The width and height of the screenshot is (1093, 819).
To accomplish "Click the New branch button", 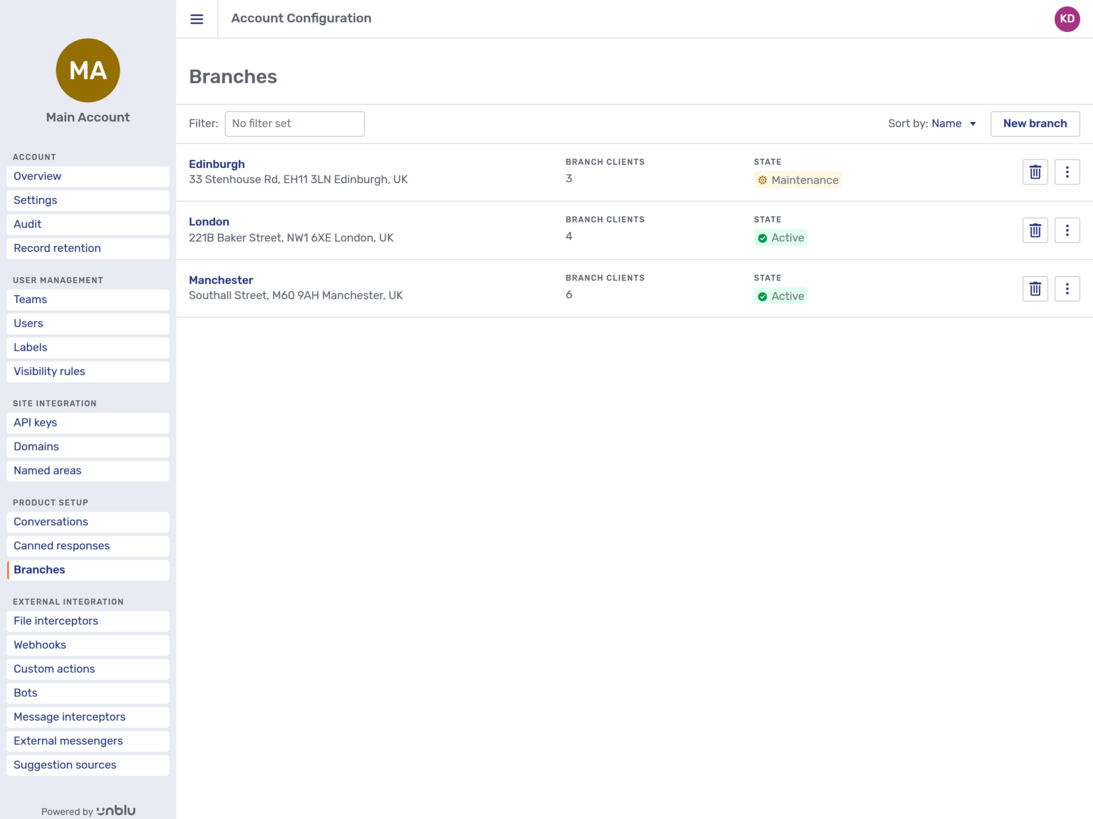I will [1034, 124].
